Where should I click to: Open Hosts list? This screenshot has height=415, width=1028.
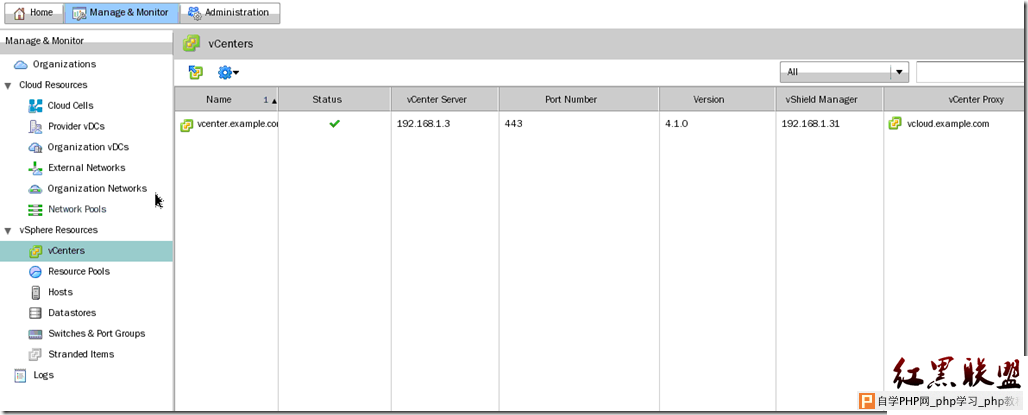point(60,292)
